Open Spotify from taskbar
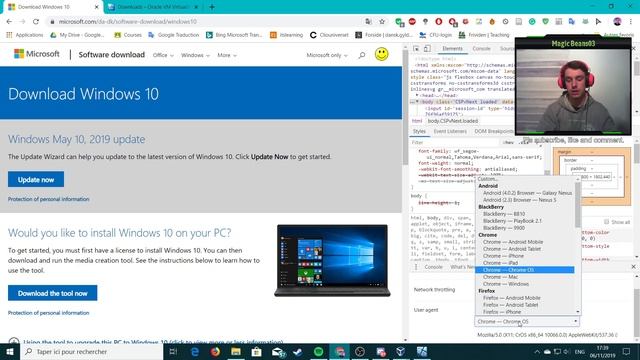 318,351
